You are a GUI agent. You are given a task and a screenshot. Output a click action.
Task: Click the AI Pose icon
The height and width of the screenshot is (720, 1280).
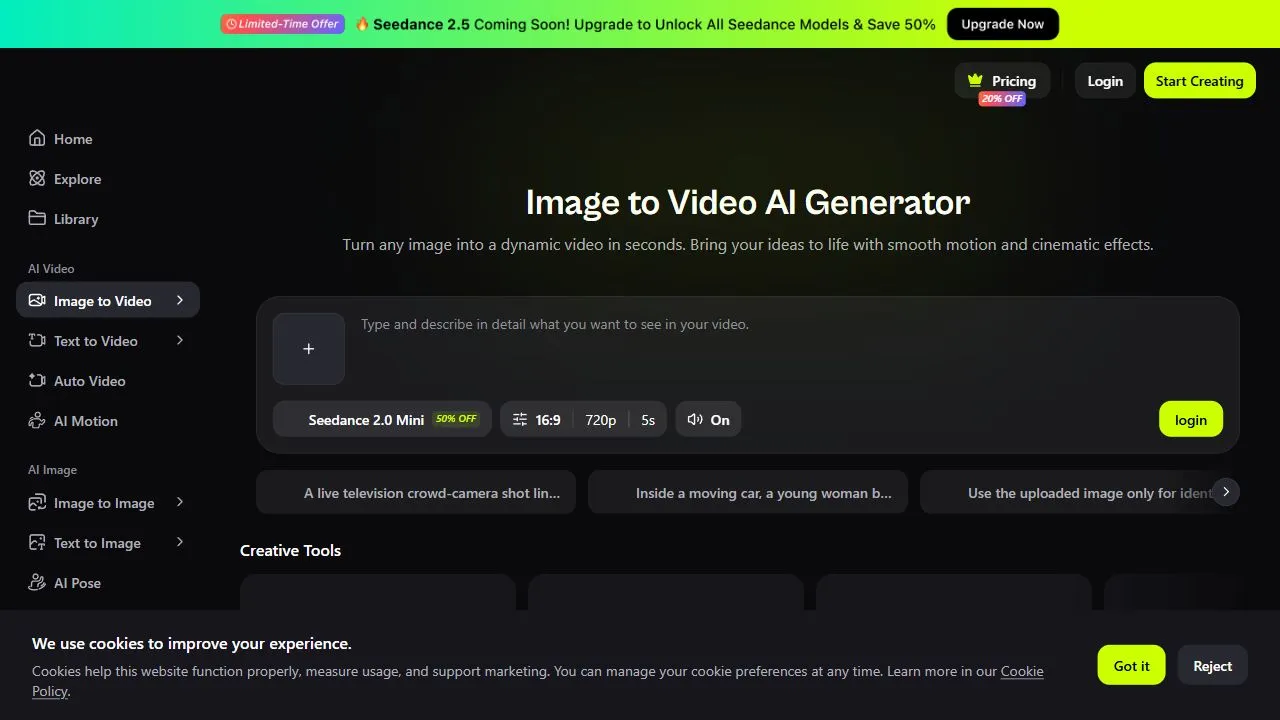point(37,583)
